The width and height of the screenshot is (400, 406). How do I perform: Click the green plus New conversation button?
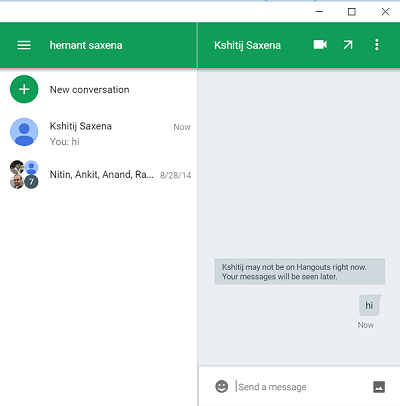point(24,89)
